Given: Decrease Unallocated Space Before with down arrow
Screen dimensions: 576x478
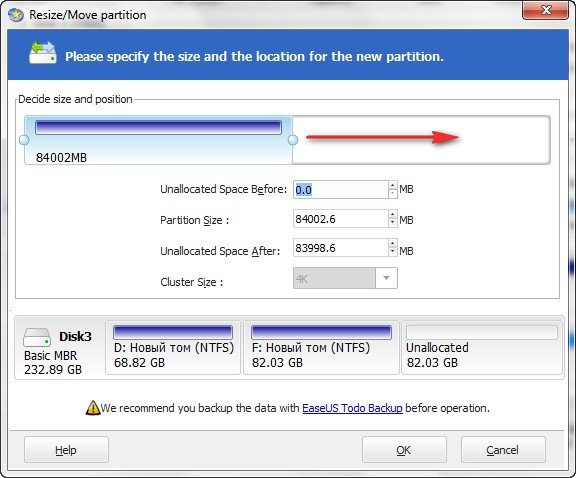Looking at the screenshot, I should tap(393, 194).
